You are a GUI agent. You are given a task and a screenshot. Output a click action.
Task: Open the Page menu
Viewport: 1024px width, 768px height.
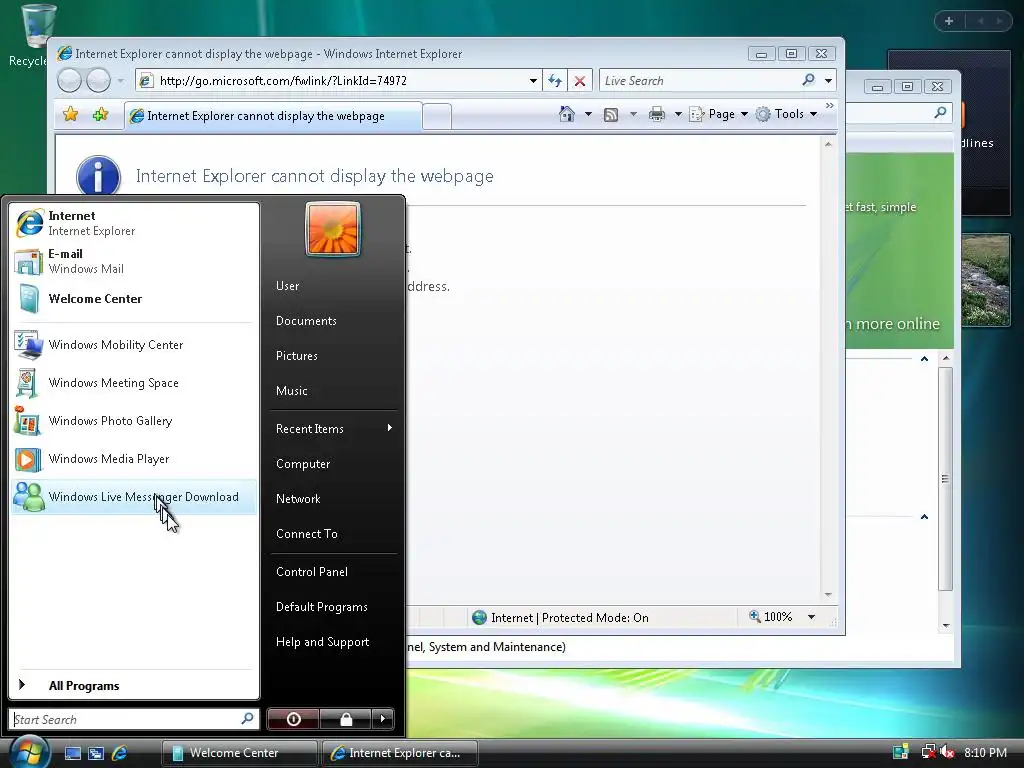click(718, 114)
